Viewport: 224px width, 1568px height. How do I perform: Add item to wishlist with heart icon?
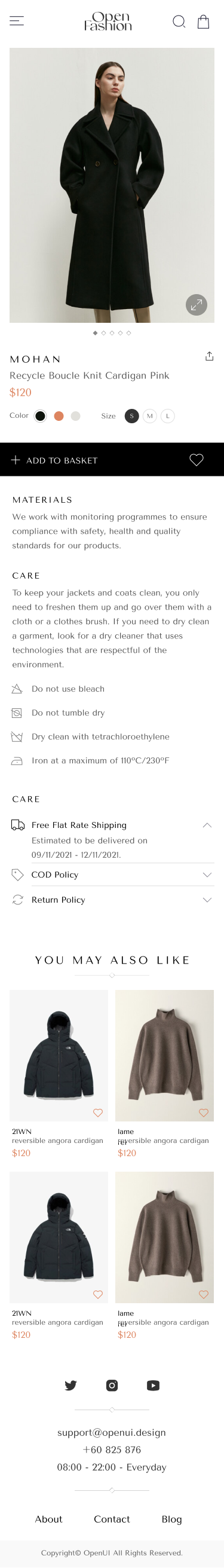tap(196, 460)
